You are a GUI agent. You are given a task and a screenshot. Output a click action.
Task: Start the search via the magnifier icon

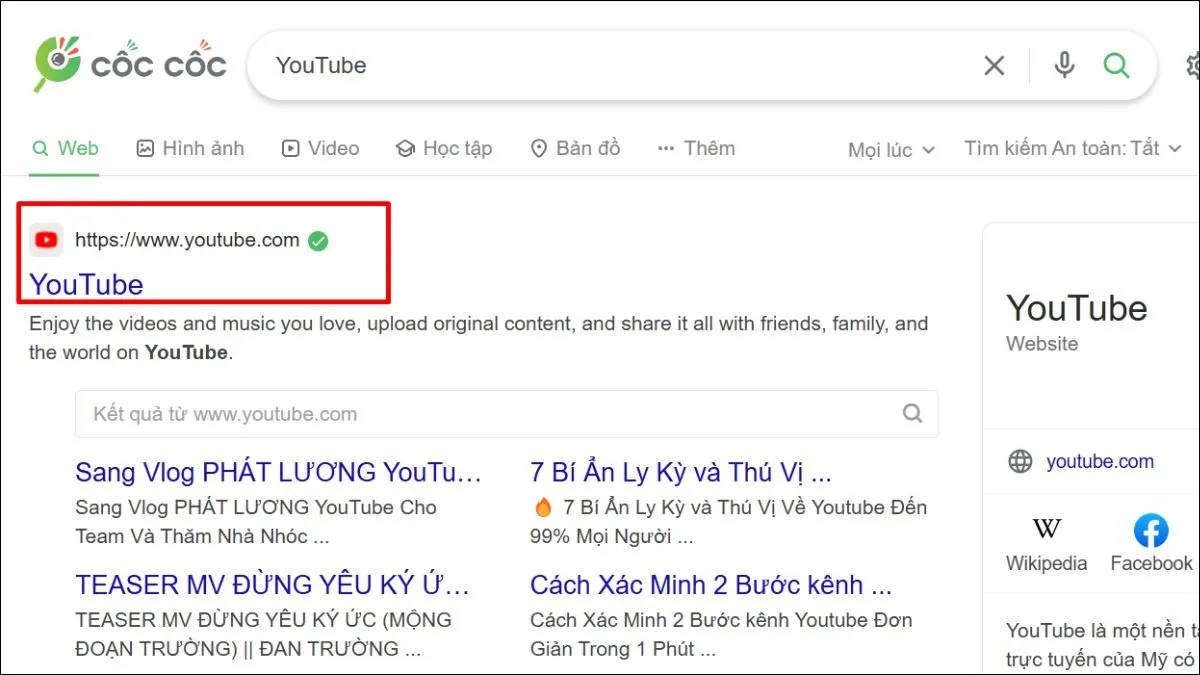coord(1117,65)
